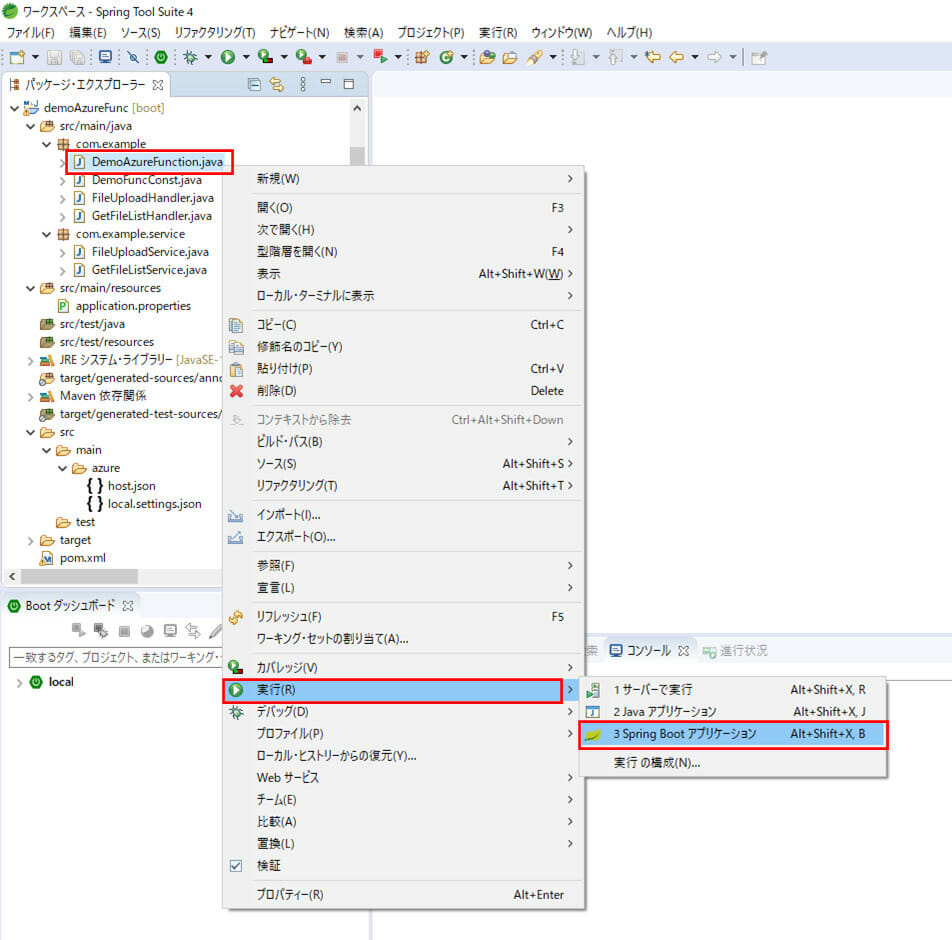The width and height of the screenshot is (952, 940).
Task: Expand the target folder node
Action: [30, 540]
